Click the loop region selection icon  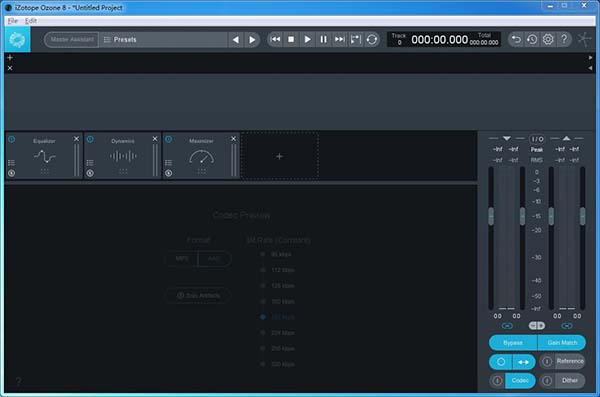click(355, 39)
